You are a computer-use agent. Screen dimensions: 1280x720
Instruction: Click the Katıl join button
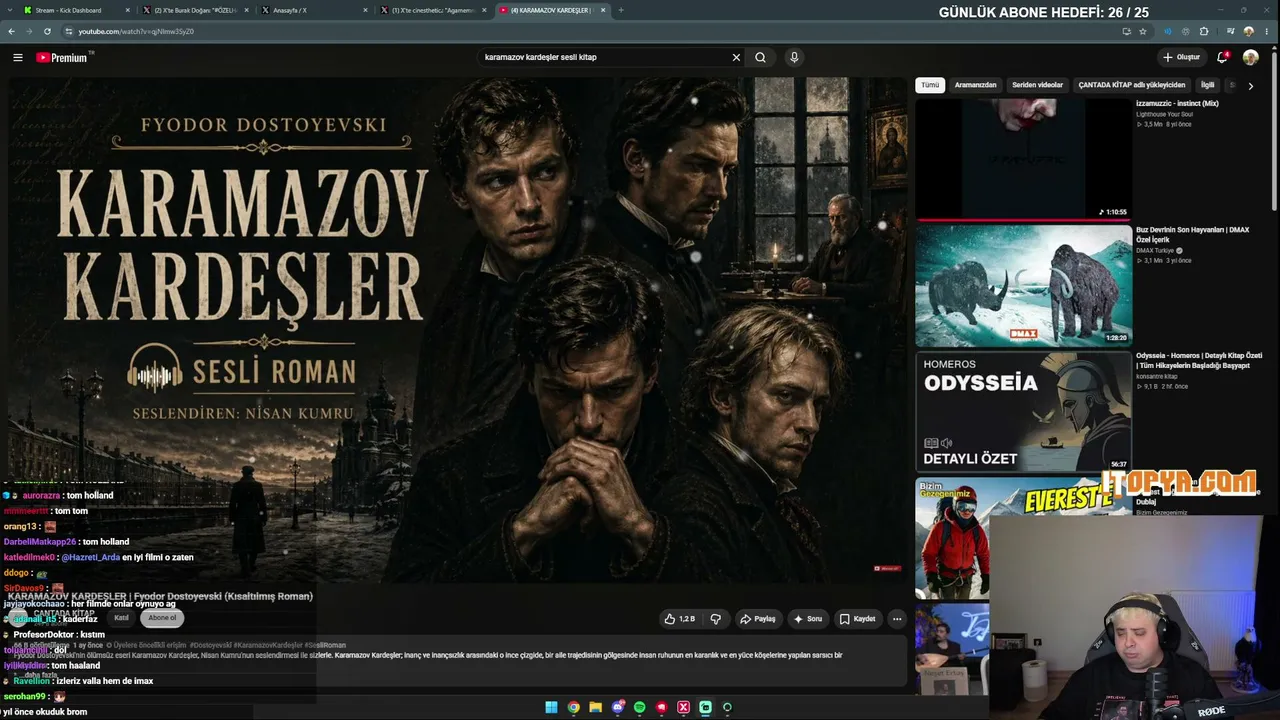click(x=121, y=618)
